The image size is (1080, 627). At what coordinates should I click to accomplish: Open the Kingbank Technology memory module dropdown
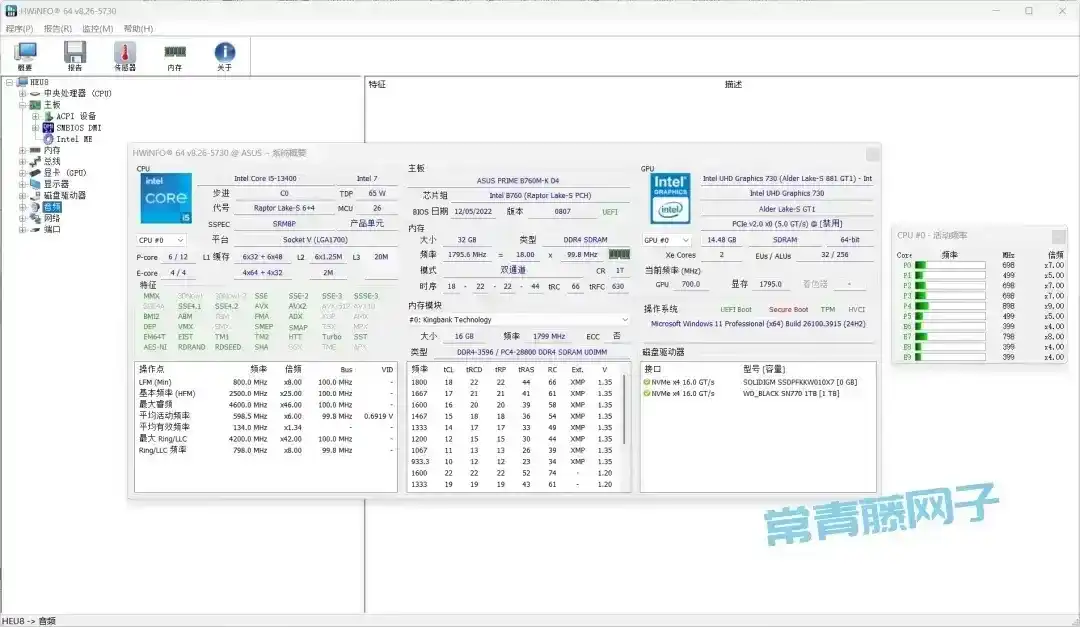pos(518,320)
